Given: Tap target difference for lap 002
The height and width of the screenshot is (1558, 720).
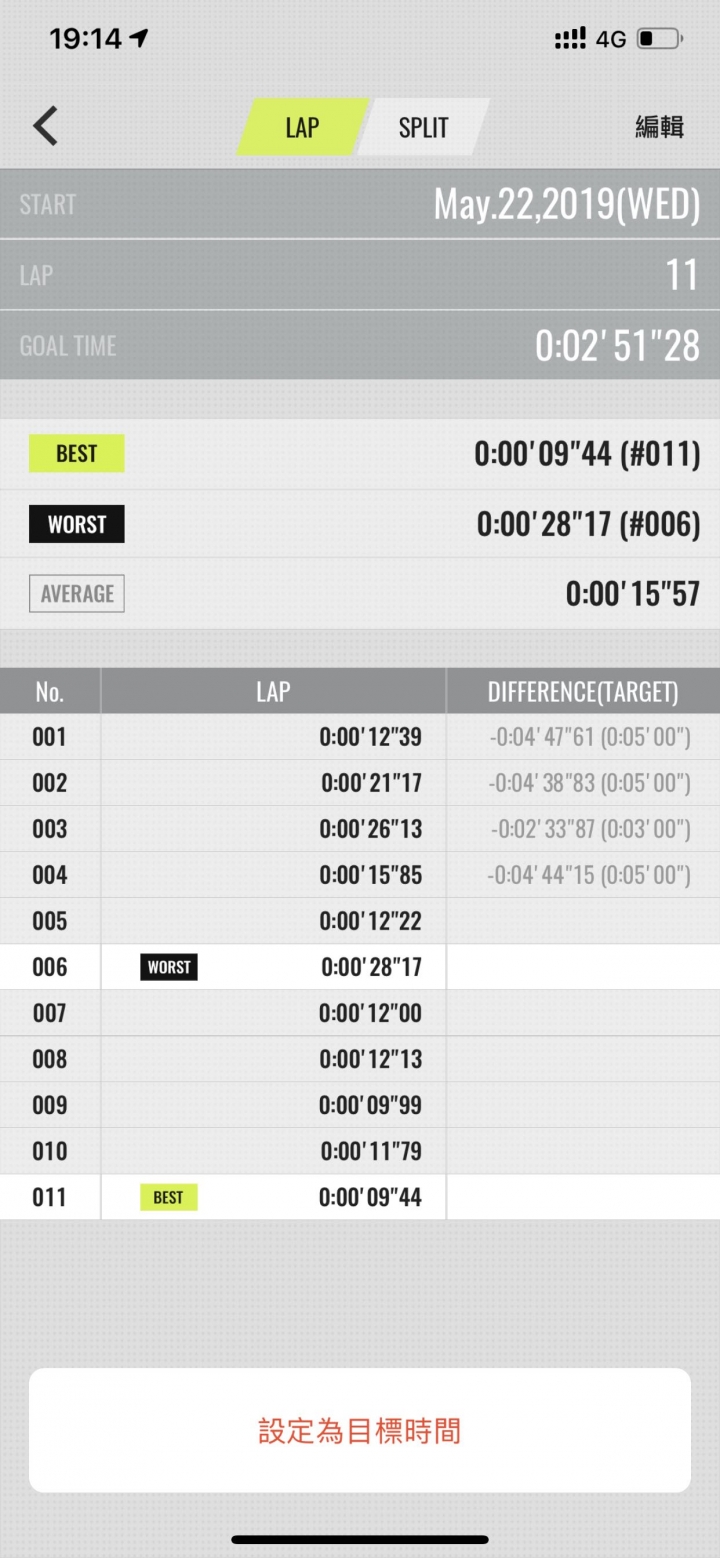Looking at the screenshot, I should pyautogui.click(x=589, y=783).
